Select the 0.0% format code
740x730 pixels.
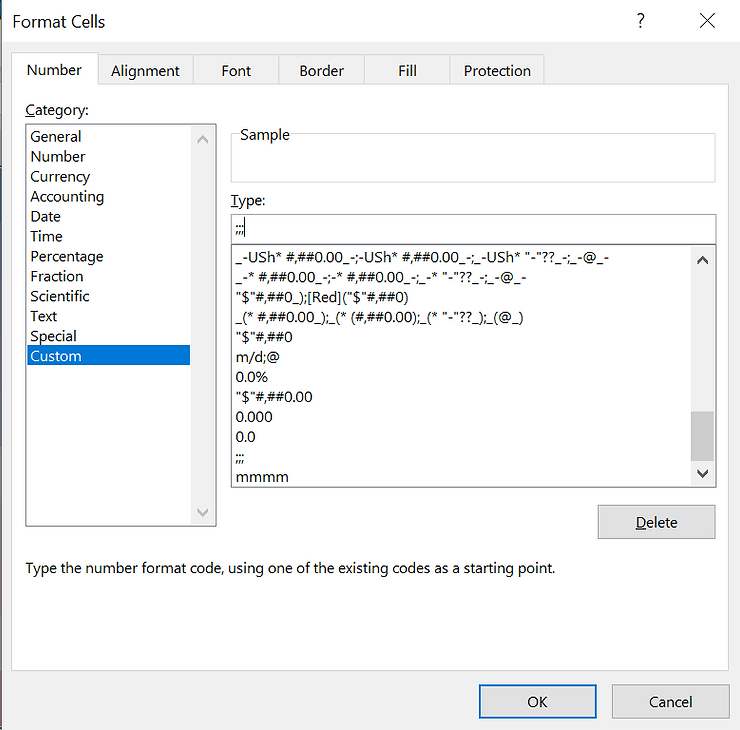[253, 377]
